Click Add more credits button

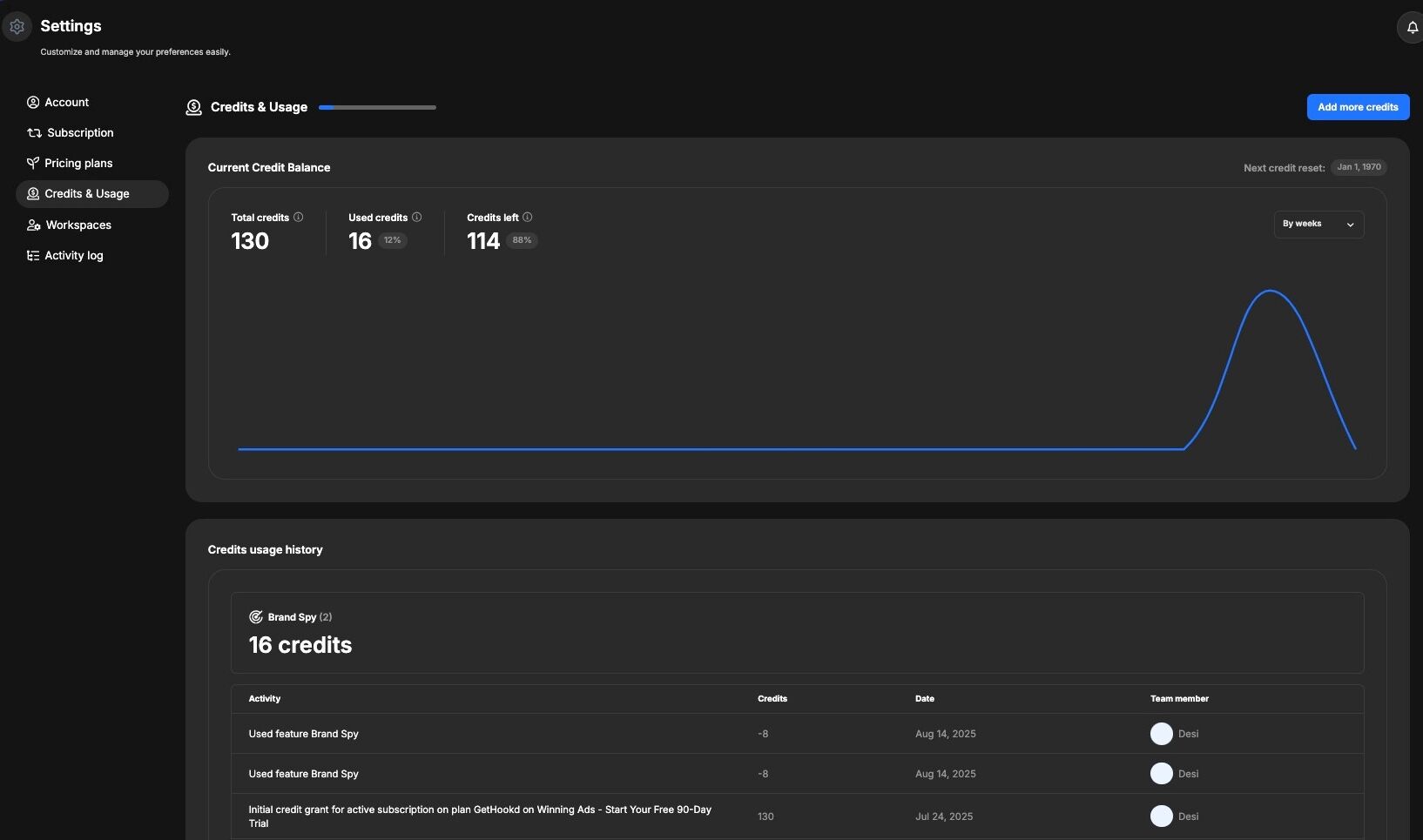(x=1358, y=107)
